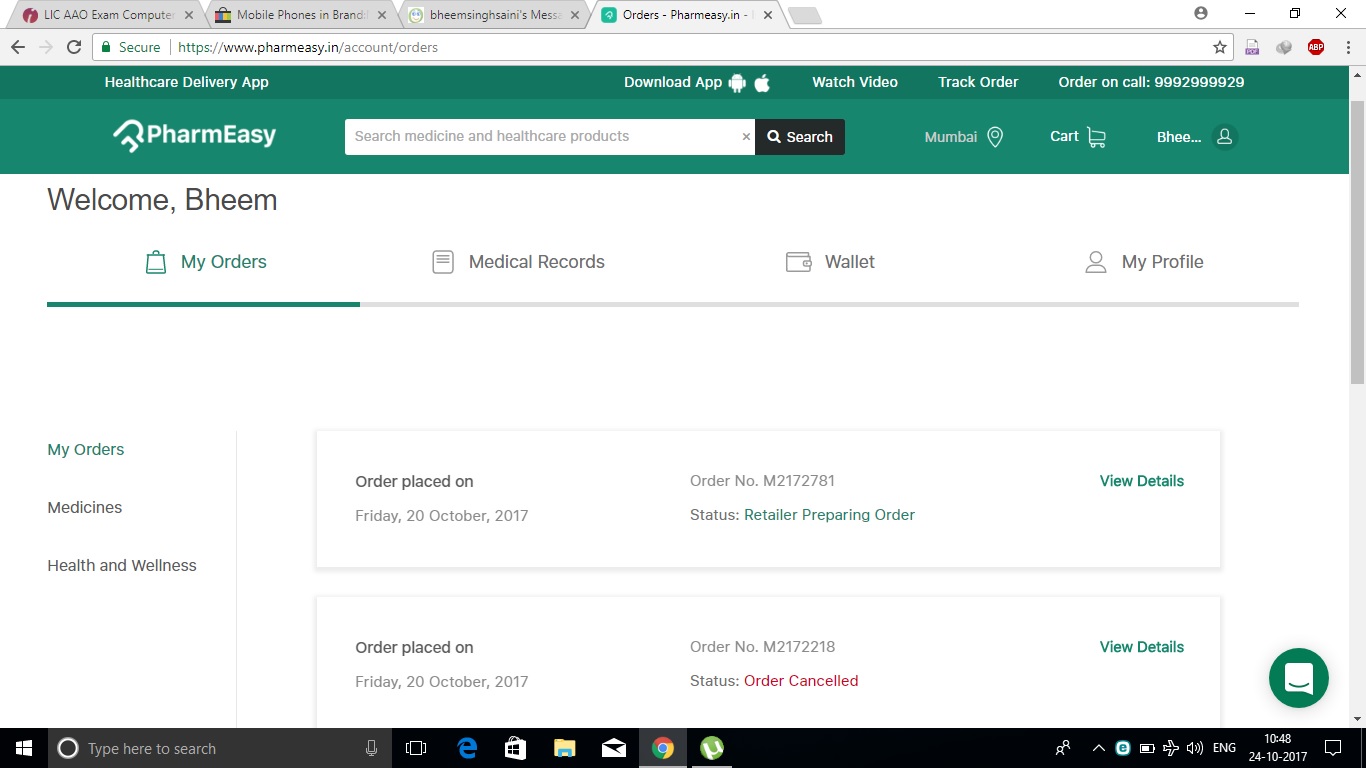Switch to the LIC AAO Exam browser tab
1366x768 pixels.
tap(108, 15)
